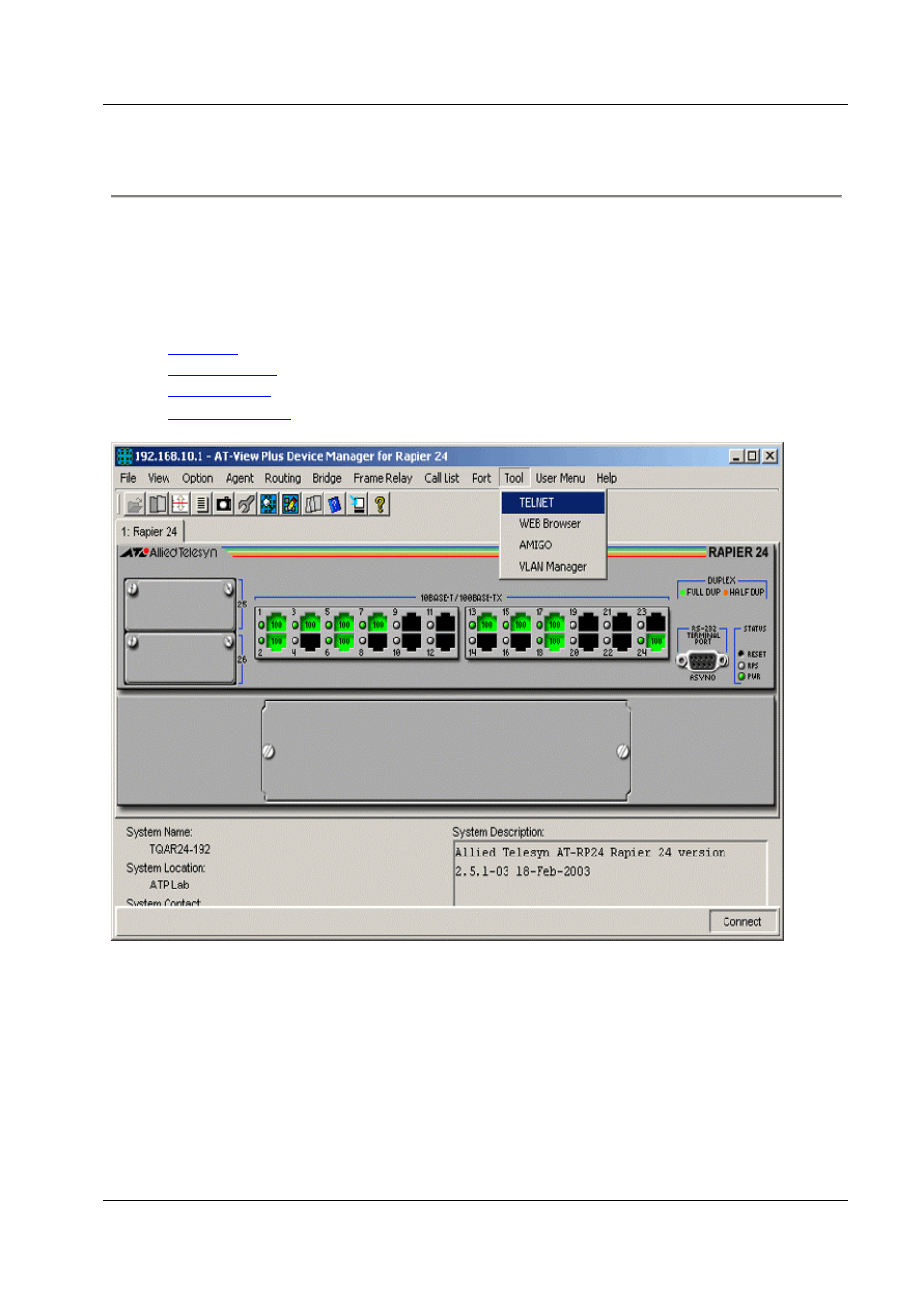Click the system location 'ATP Lab'

pyautogui.click(x=169, y=885)
